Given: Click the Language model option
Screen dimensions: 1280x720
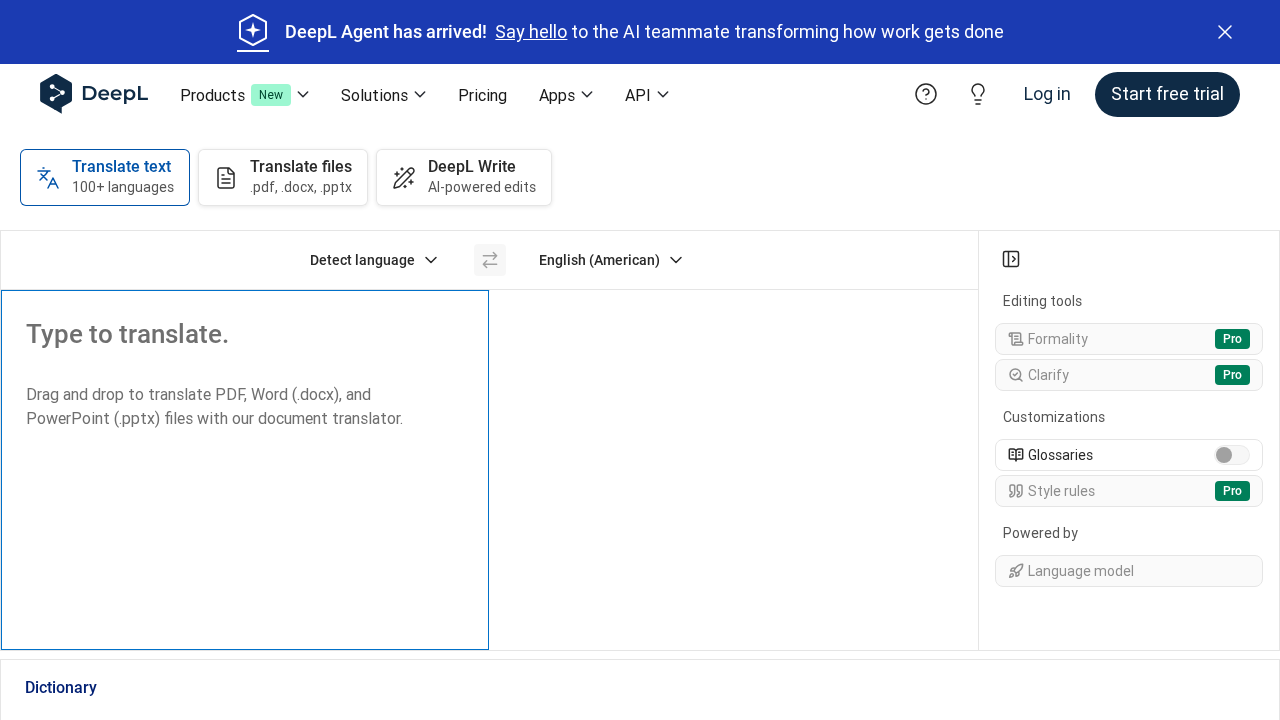Looking at the screenshot, I should click(1128, 571).
